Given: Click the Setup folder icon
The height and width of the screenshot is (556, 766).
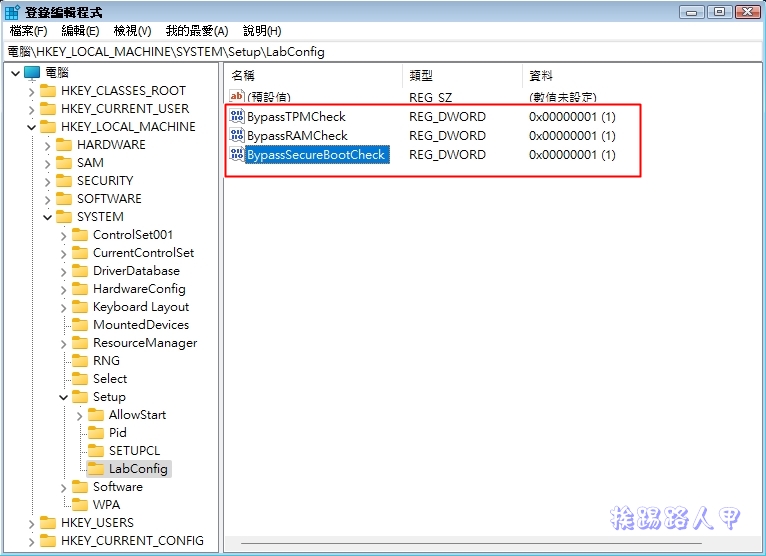Looking at the screenshot, I should coord(80,397).
